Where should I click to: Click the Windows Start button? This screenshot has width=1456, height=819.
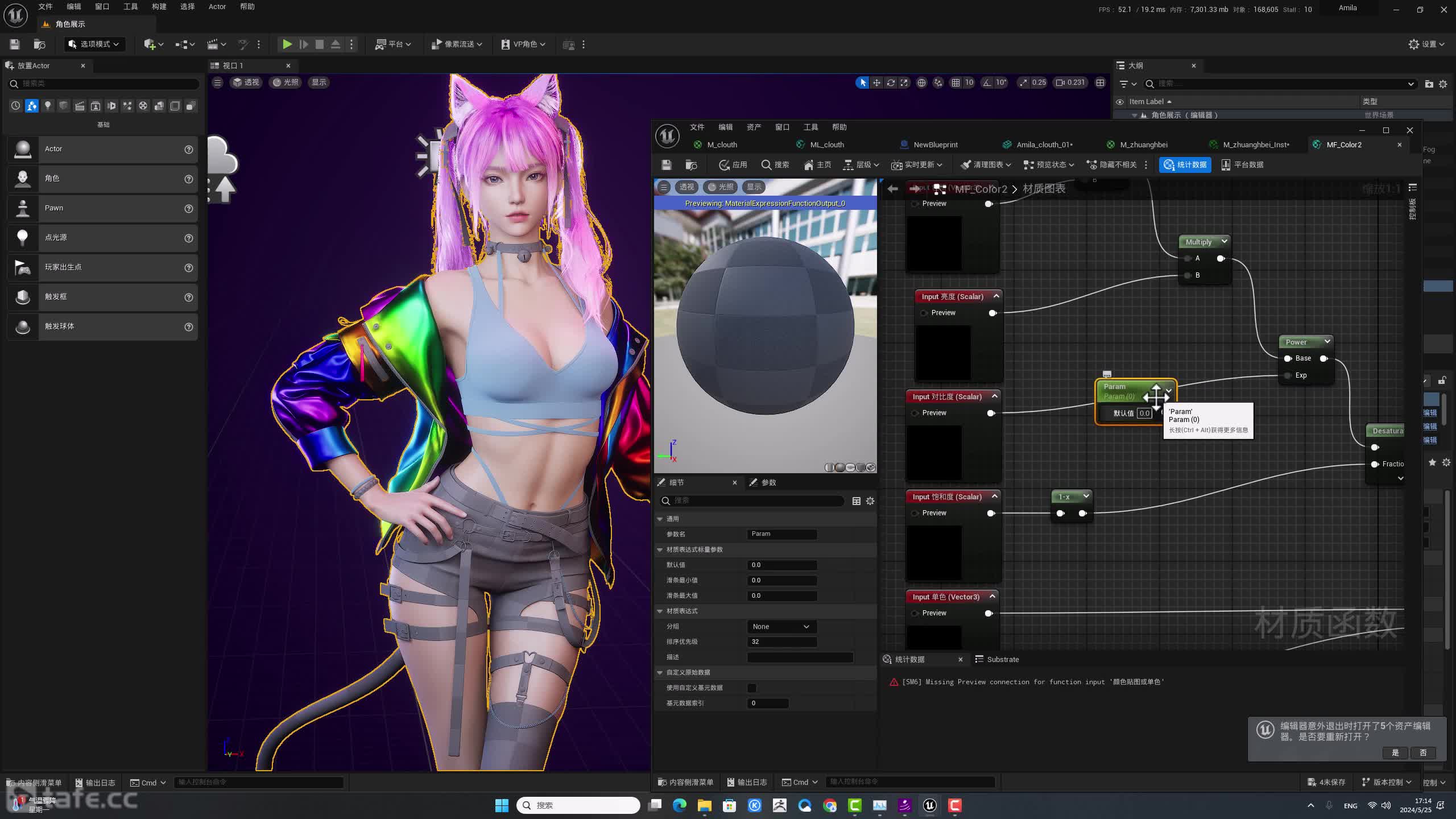[502, 805]
